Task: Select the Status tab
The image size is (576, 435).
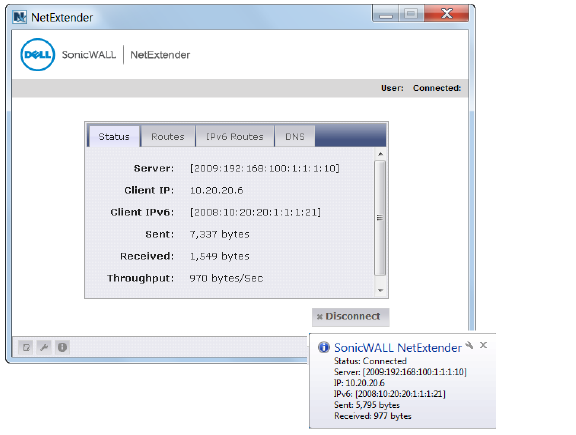Action: (x=114, y=137)
